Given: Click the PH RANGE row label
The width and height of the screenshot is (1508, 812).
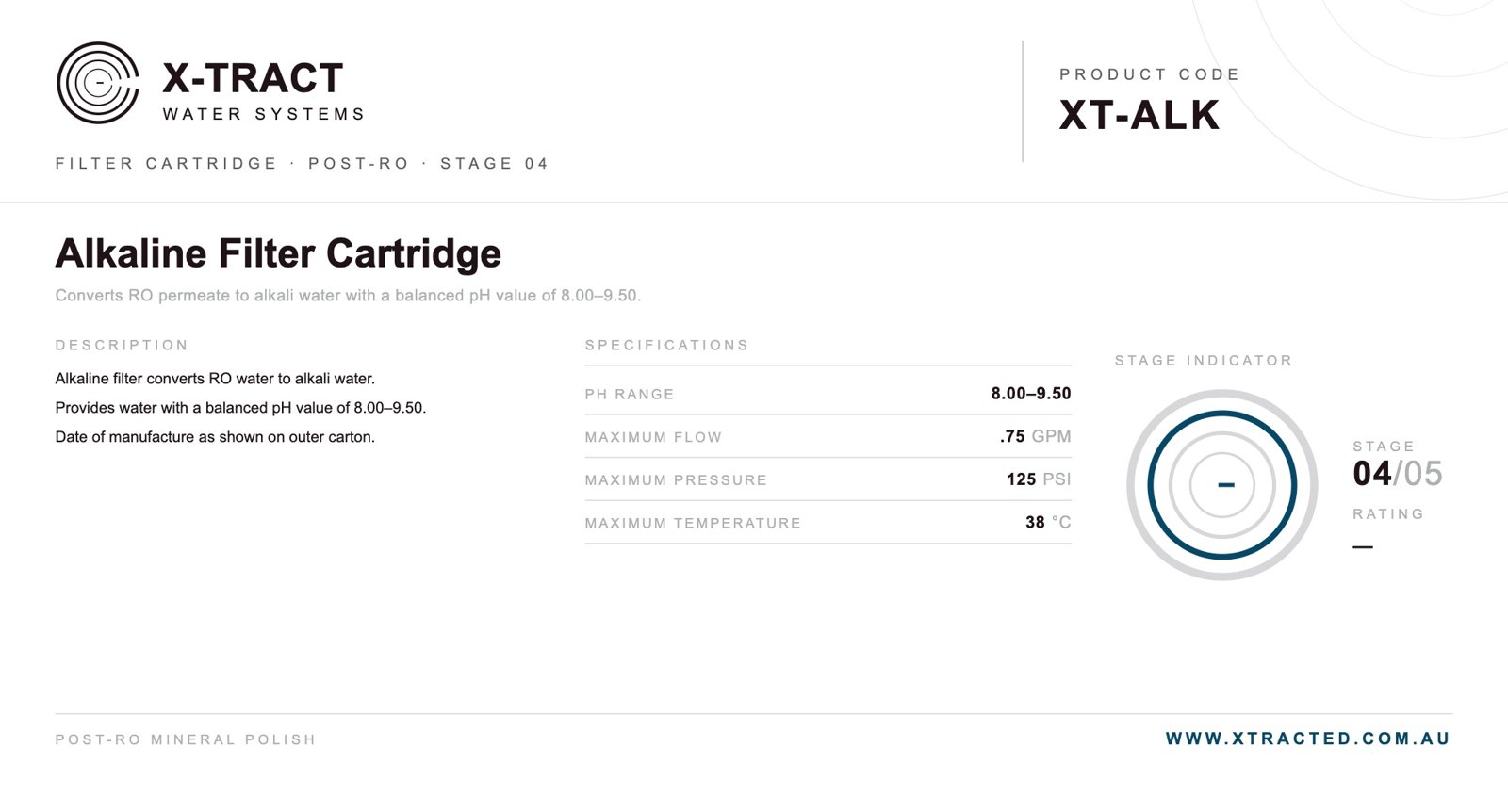Looking at the screenshot, I should [630, 395].
